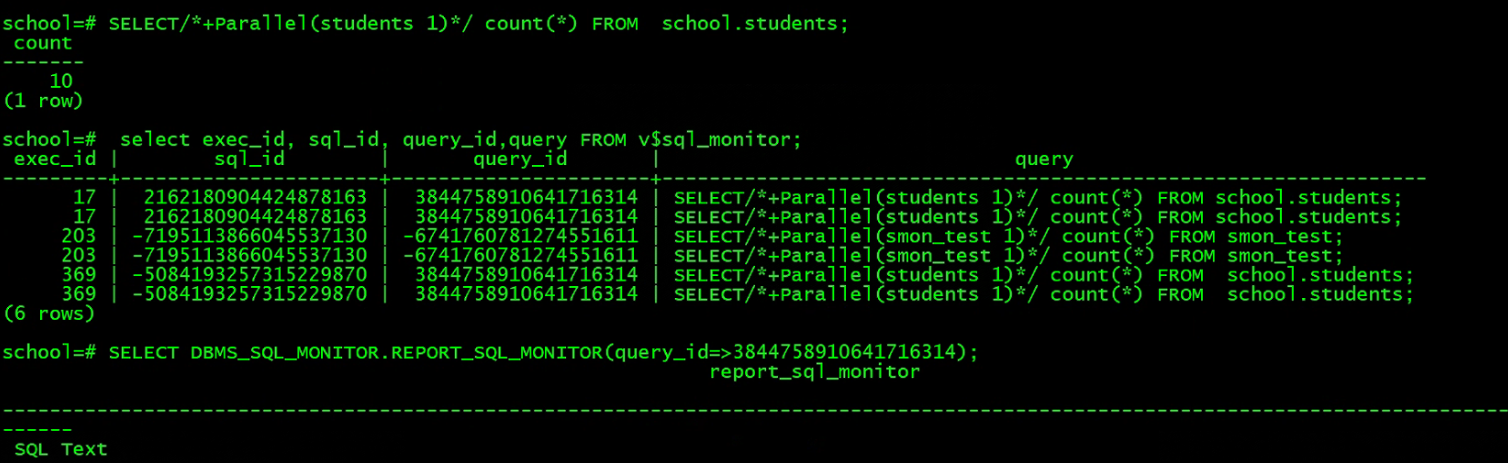The image size is (1508, 463).
Task: Click the sql_id column header
Action: click(250, 159)
